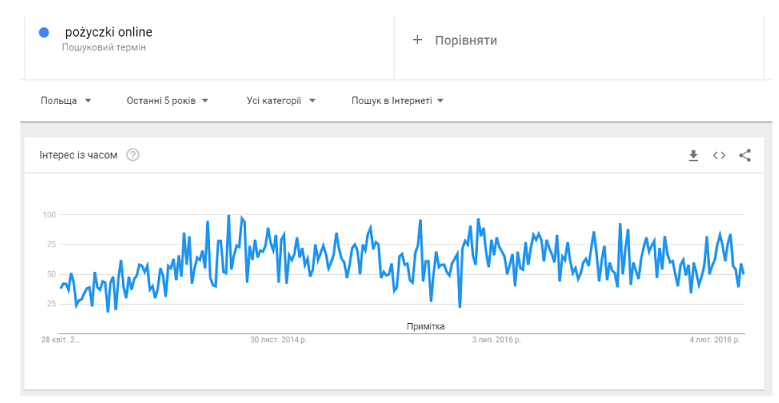Click the Примітка note label
Image resolution: width=779 pixels, height=403 pixels.
tap(426, 326)
